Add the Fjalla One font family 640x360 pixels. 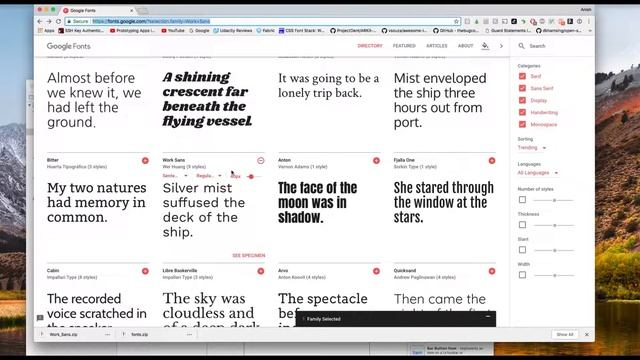pos(492,161)
